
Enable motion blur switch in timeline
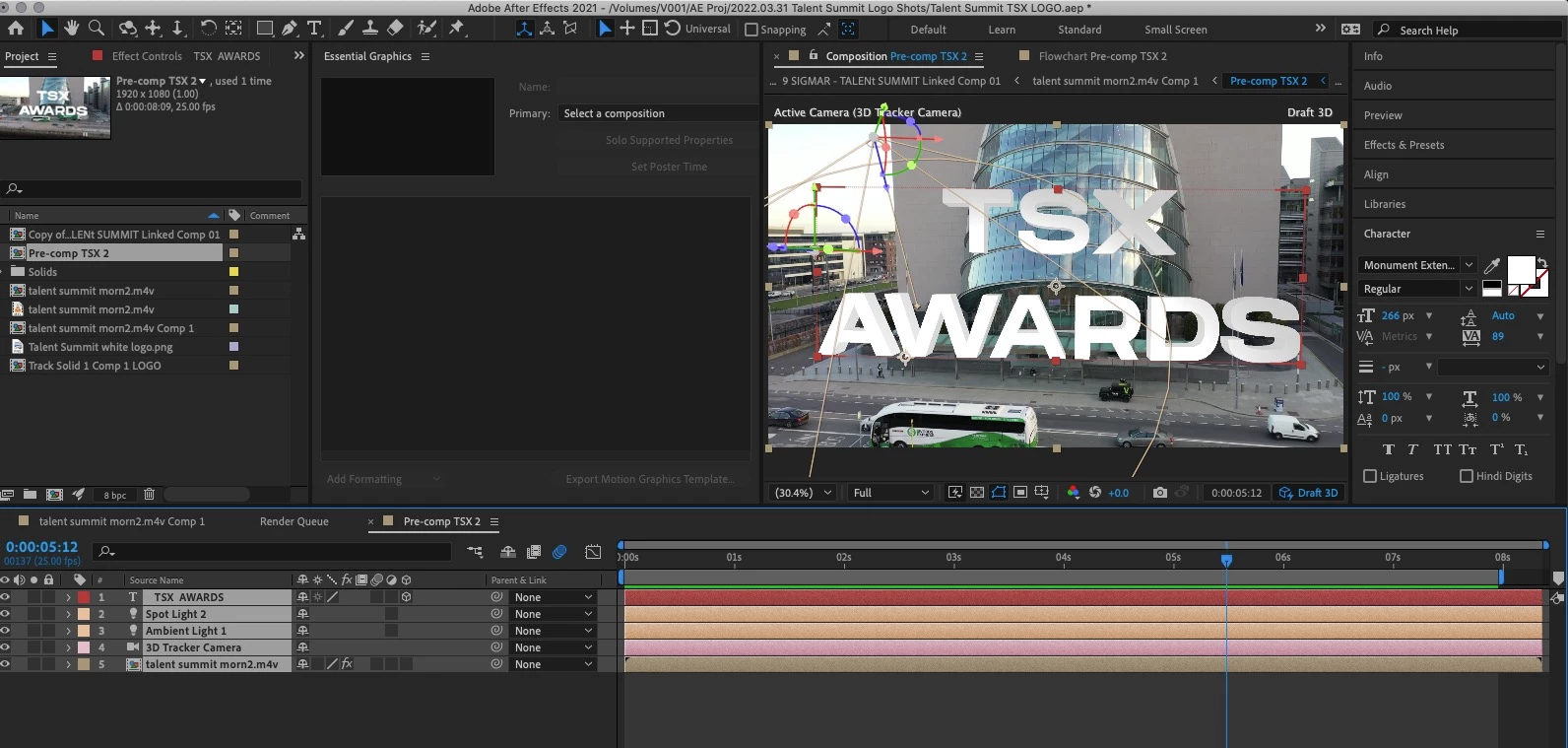[559, 552]
